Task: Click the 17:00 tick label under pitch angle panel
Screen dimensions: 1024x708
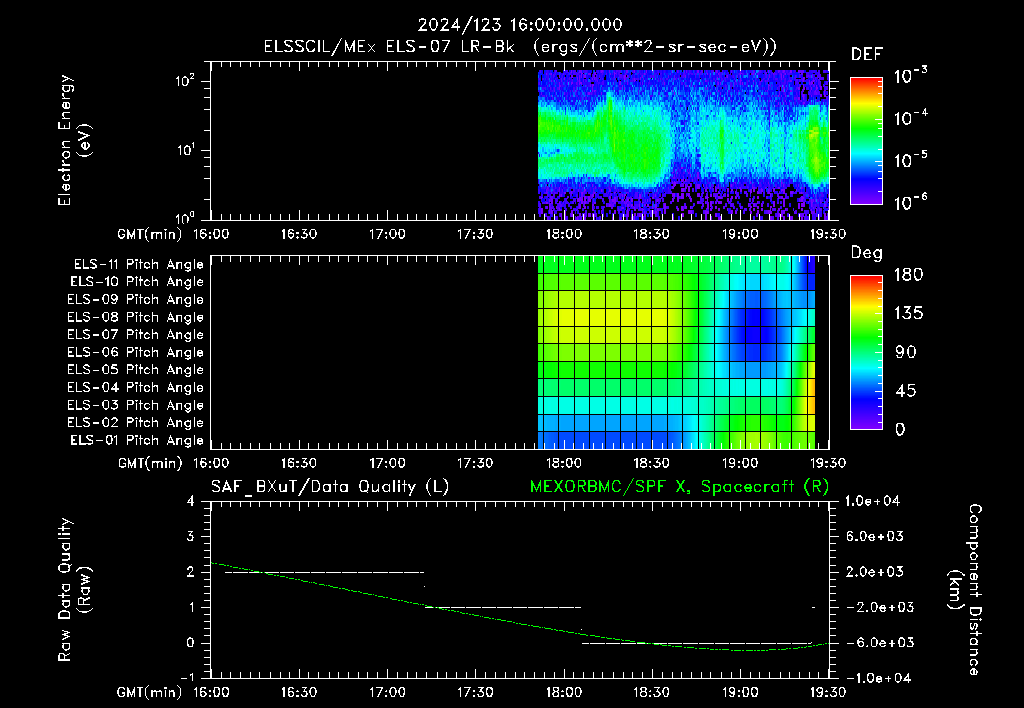Action: point(387,463)
